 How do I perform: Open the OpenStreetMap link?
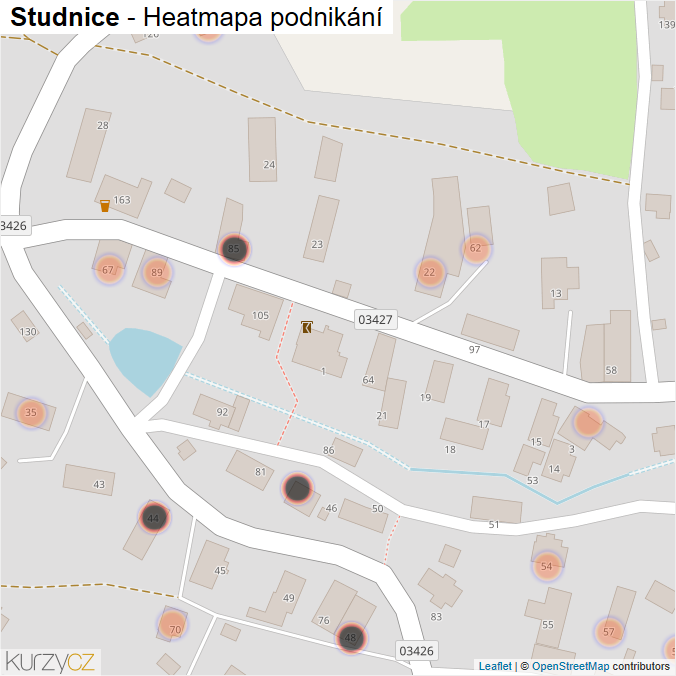(x=570, y=666)
